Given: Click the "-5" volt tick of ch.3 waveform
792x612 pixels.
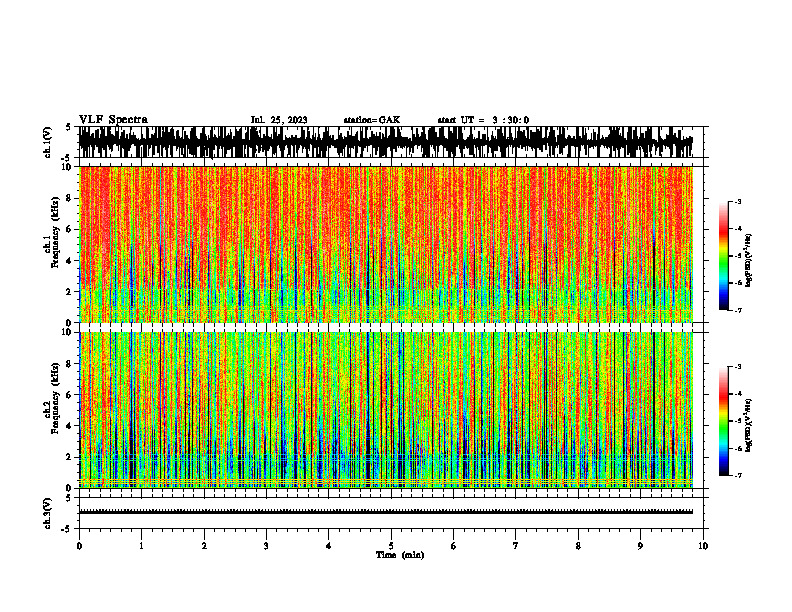Looking at the screenshot, I should coord(67,529).
